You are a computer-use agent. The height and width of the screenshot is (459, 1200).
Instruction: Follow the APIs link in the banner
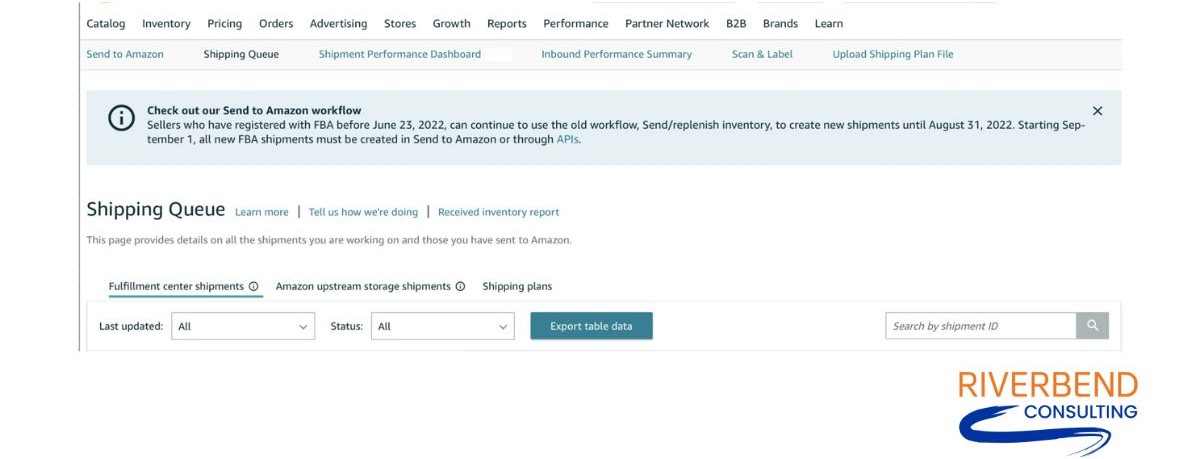pos(567,140)
